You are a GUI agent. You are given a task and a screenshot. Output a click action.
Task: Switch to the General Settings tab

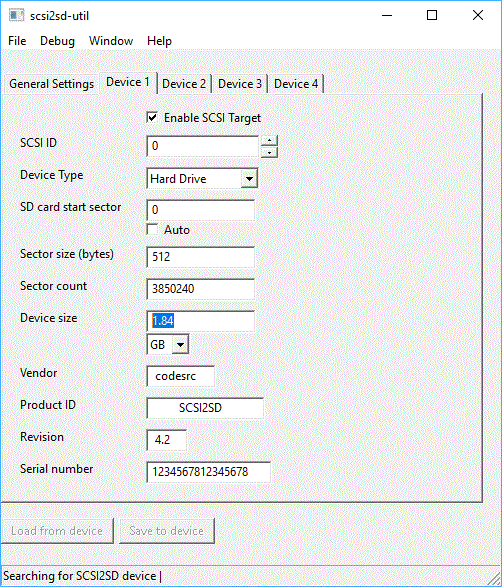coord(52,83)
